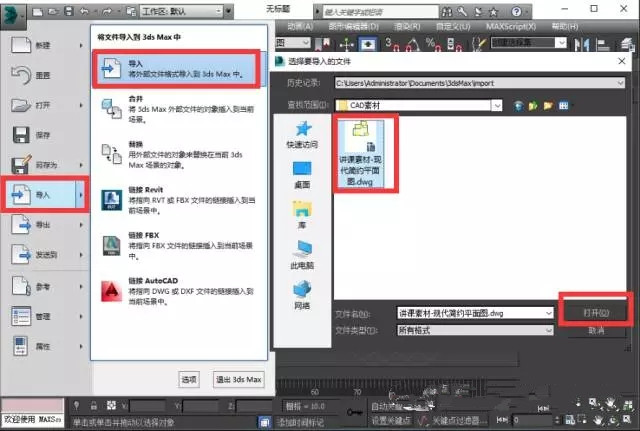The width and height of the screenshot is (640, 431).
Task: Click the Create New Folder icon in dialog
Action: tap(548, 106)
